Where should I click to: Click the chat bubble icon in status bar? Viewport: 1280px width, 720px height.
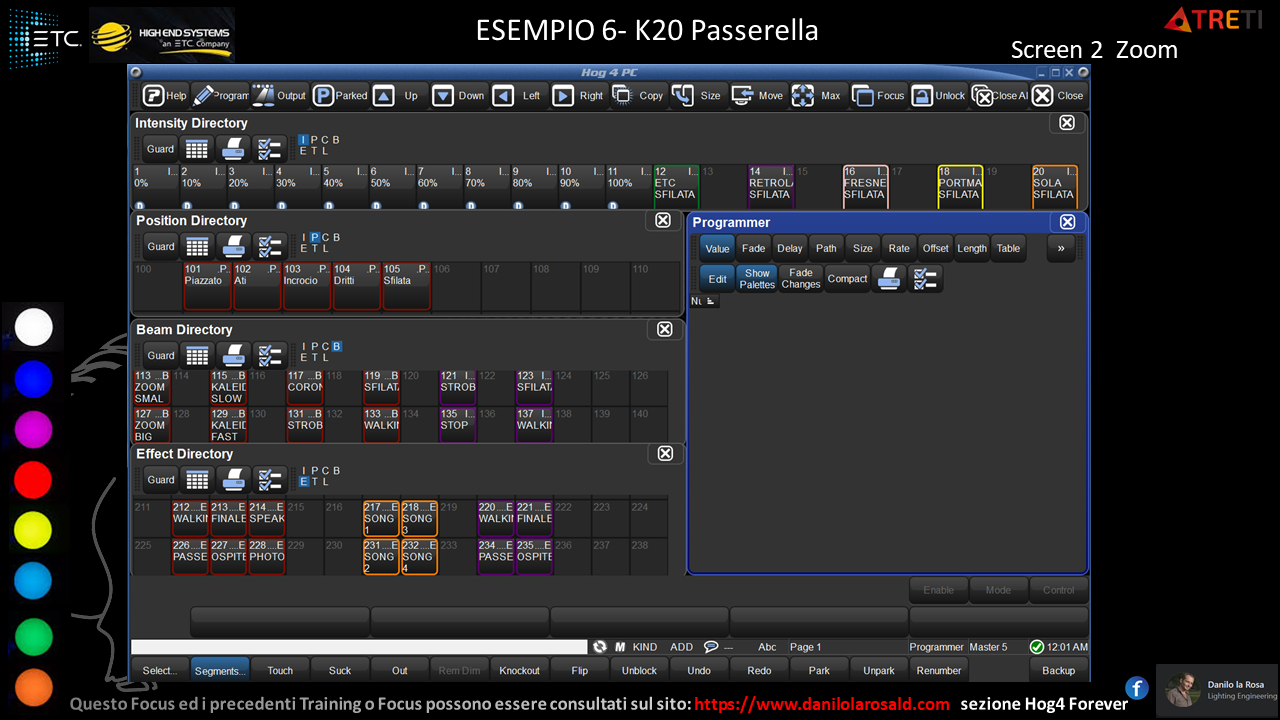[711, 647]
